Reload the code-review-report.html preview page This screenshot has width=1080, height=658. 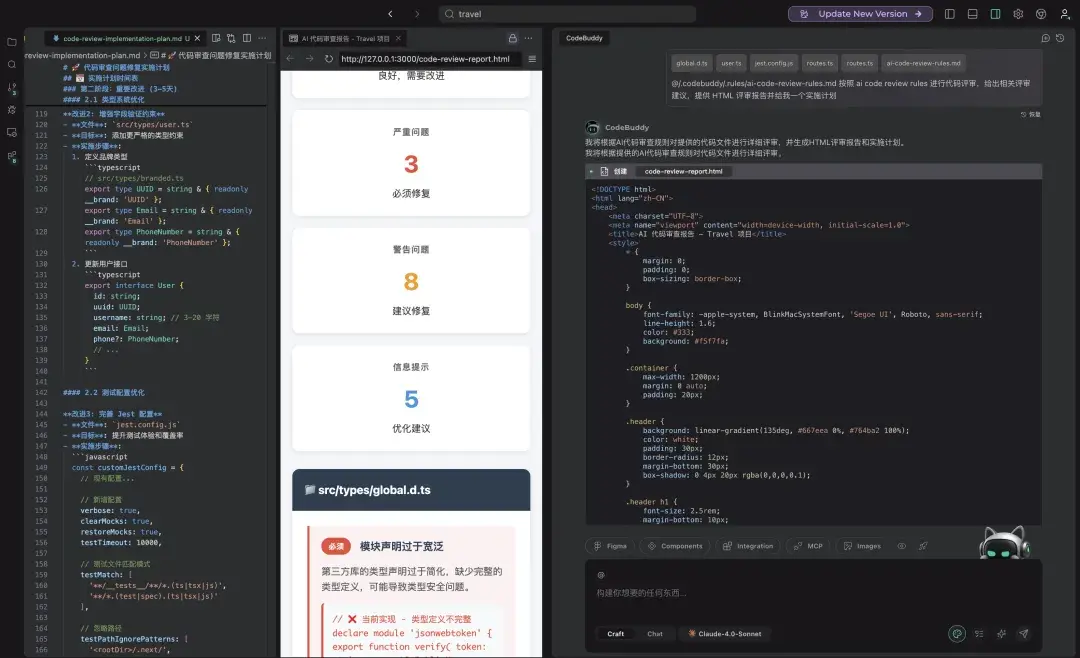pyautogui.click(x=328, y=58)
